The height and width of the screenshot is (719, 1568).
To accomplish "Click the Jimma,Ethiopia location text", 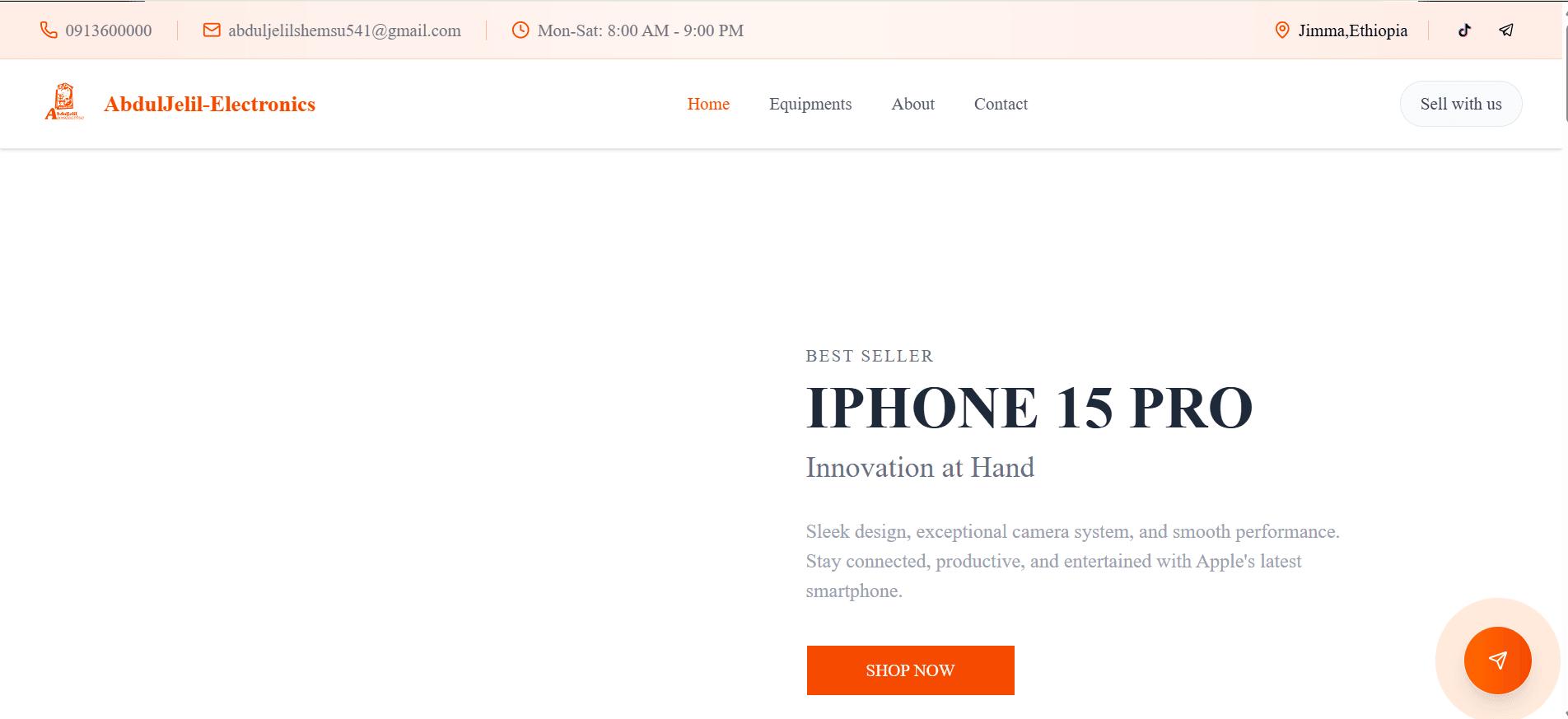I will tap(1353, 30).
